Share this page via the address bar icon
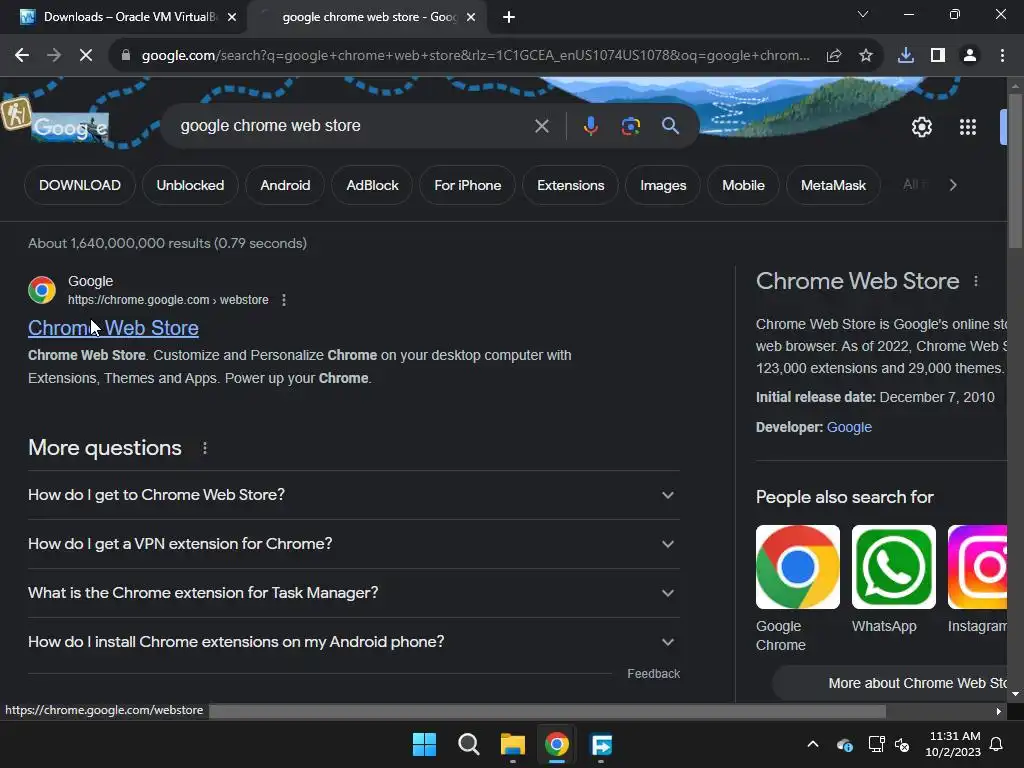This screenshot has width=1024, height=768. tap(833, 56)
